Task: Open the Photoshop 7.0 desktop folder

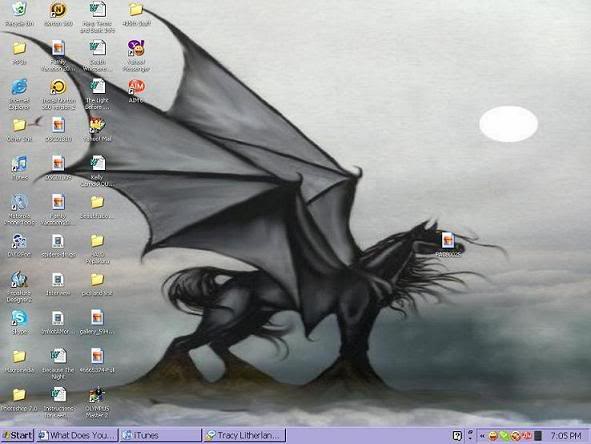Action: click(19, 400)
